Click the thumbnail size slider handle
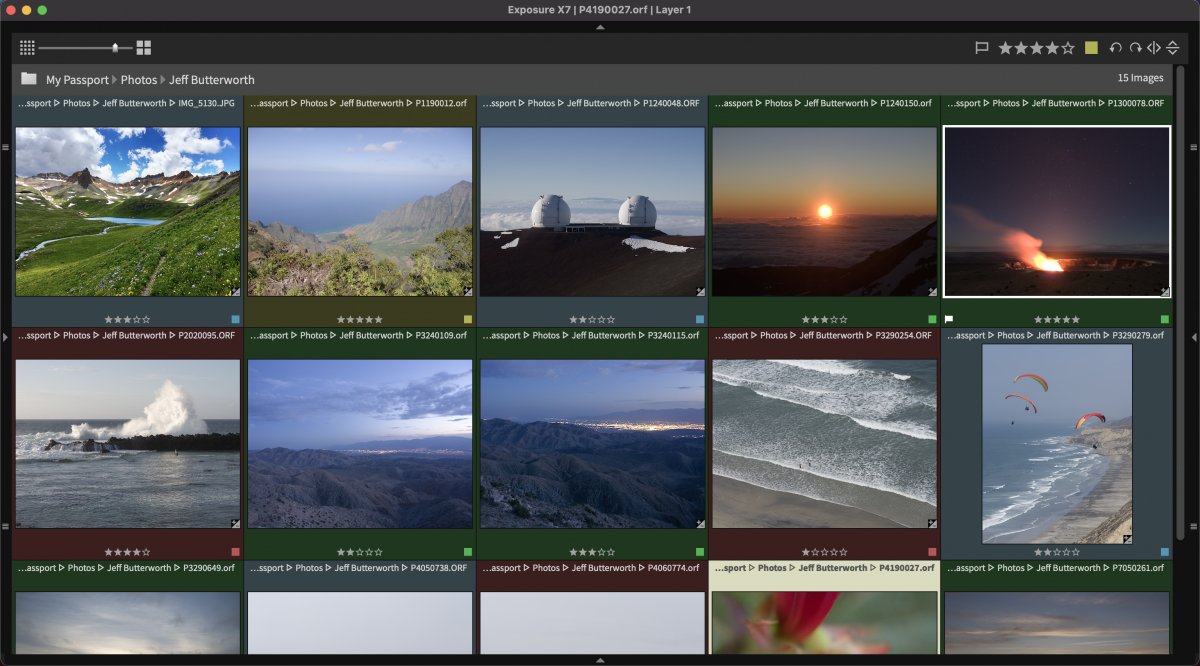 116,47
